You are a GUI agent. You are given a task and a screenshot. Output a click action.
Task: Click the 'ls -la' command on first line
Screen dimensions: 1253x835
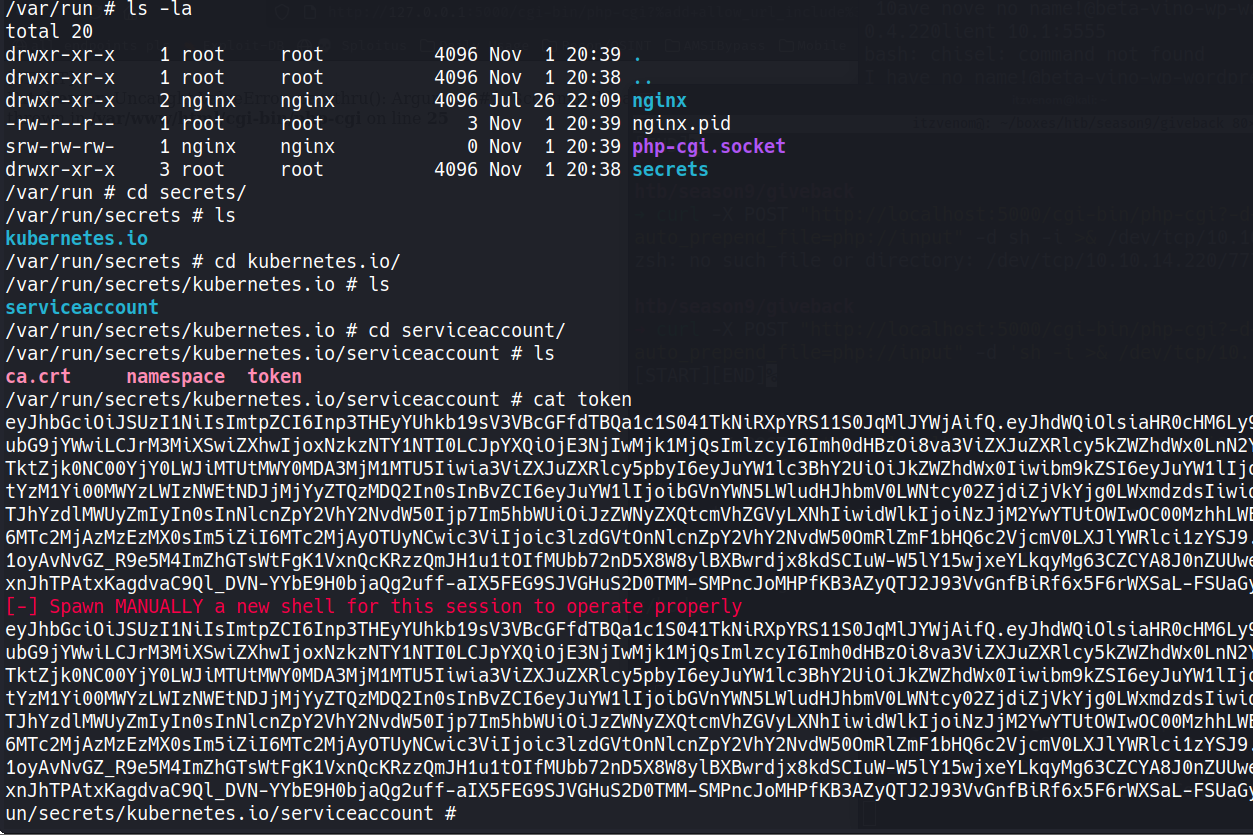point(159,9)
